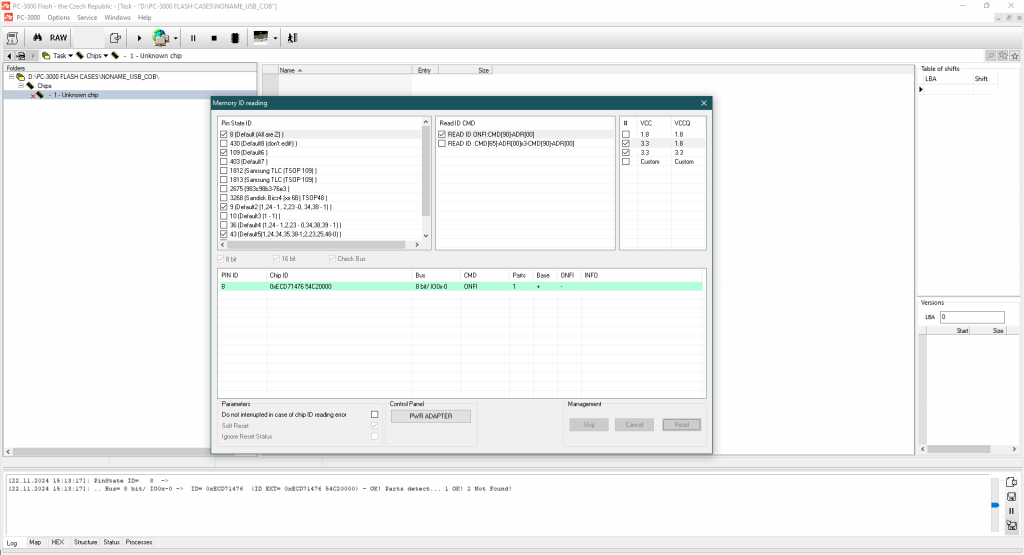
Task: Click the RAW toolbar button
Action: click(x=59, y=38)
